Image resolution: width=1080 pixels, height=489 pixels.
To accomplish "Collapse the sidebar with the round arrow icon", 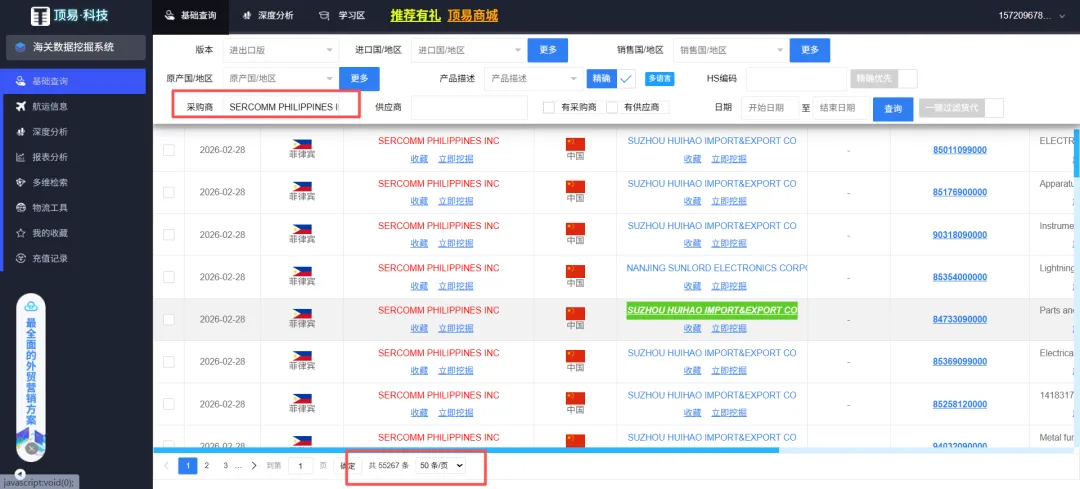I will tap(20, 474).
